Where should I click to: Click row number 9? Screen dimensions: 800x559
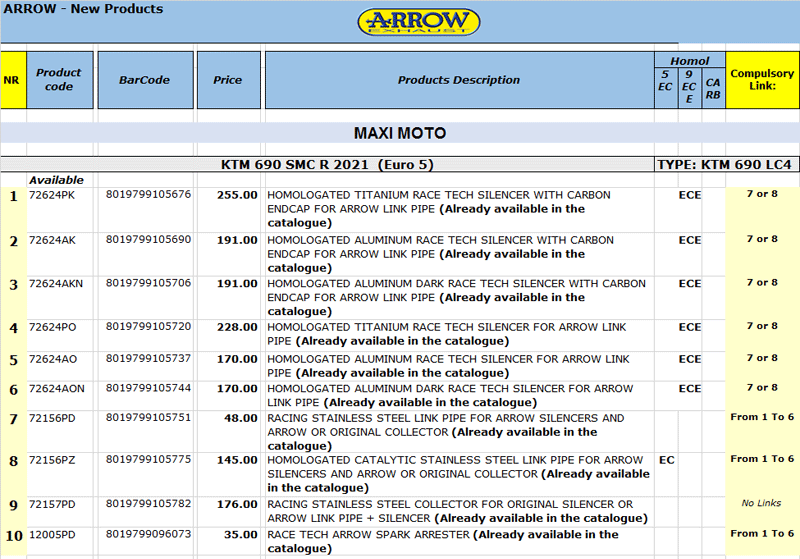(x=14, y=505)
